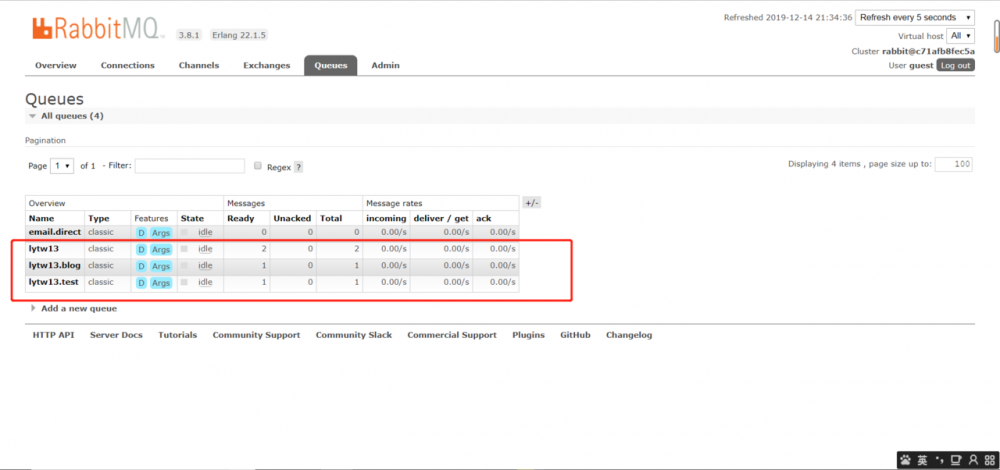Click the D badge in the lytw13 row
Image resolution: width=1000 pixels, height=470 pixels.
[x=142, y=249]
